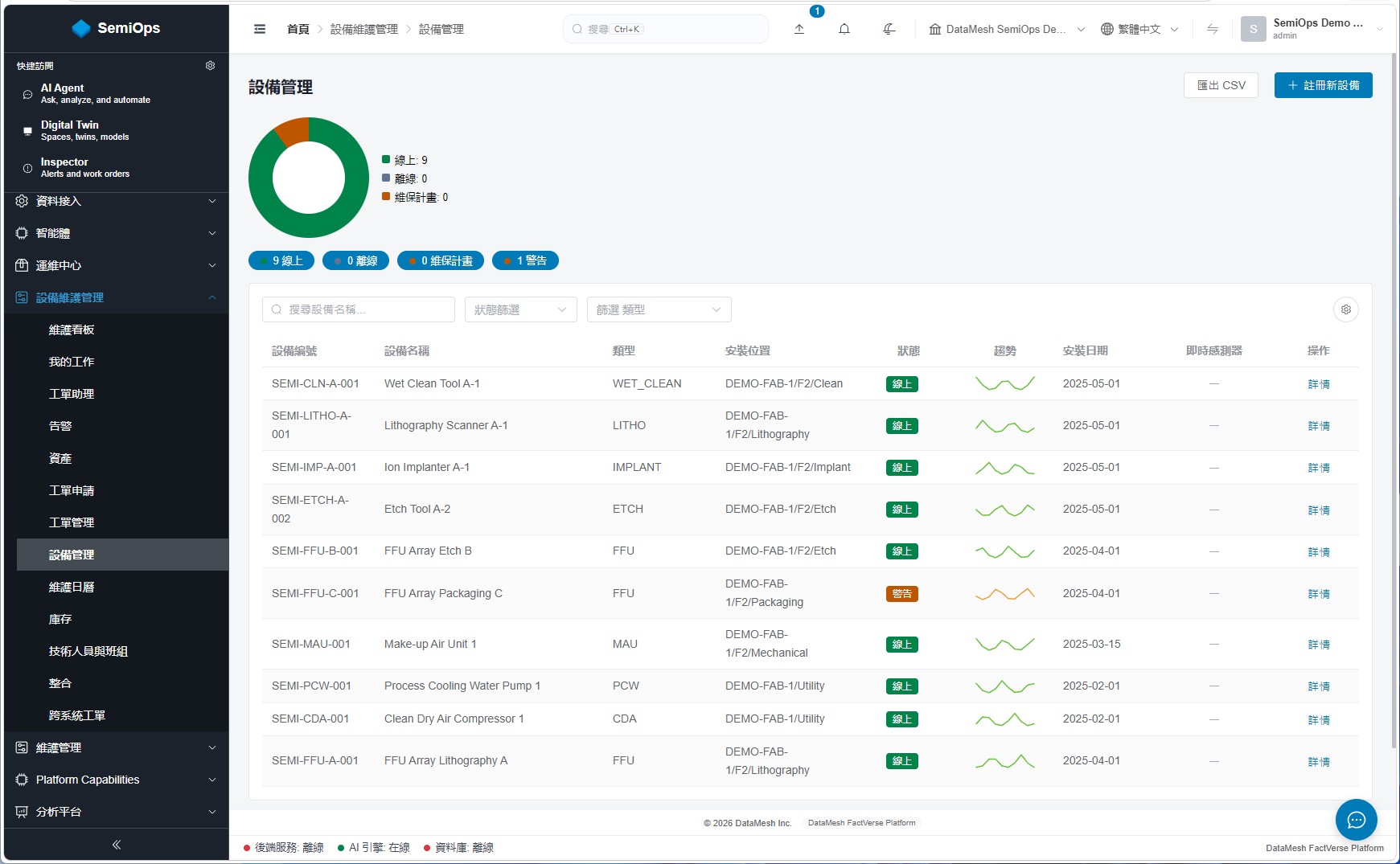Focus the 搜尋設備名稱 input field
Image resolution: width=1400 pixels, height=864 pixels.
tap(359, 309)
